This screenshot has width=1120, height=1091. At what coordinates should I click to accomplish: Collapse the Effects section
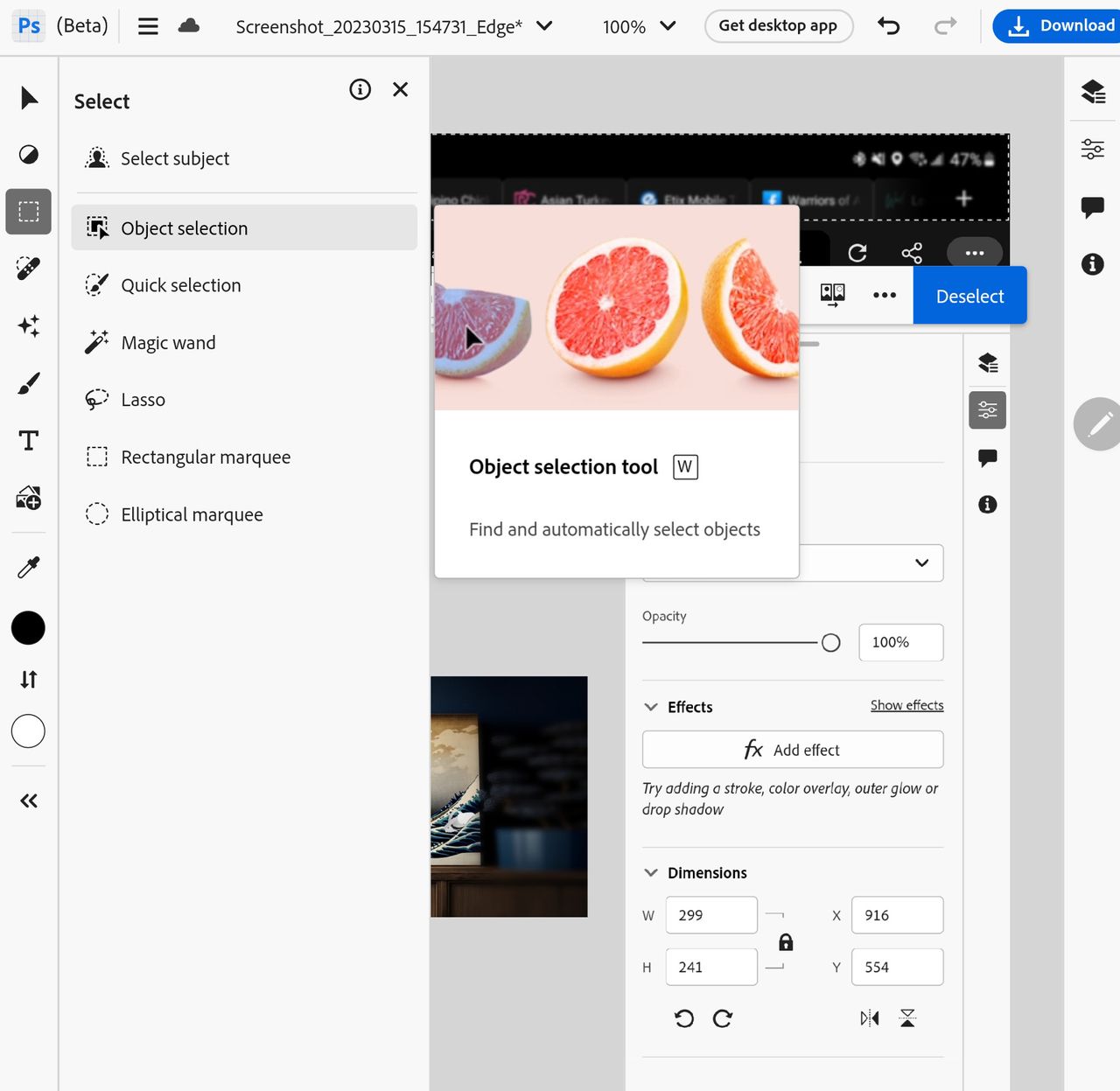tap(651, 707)
